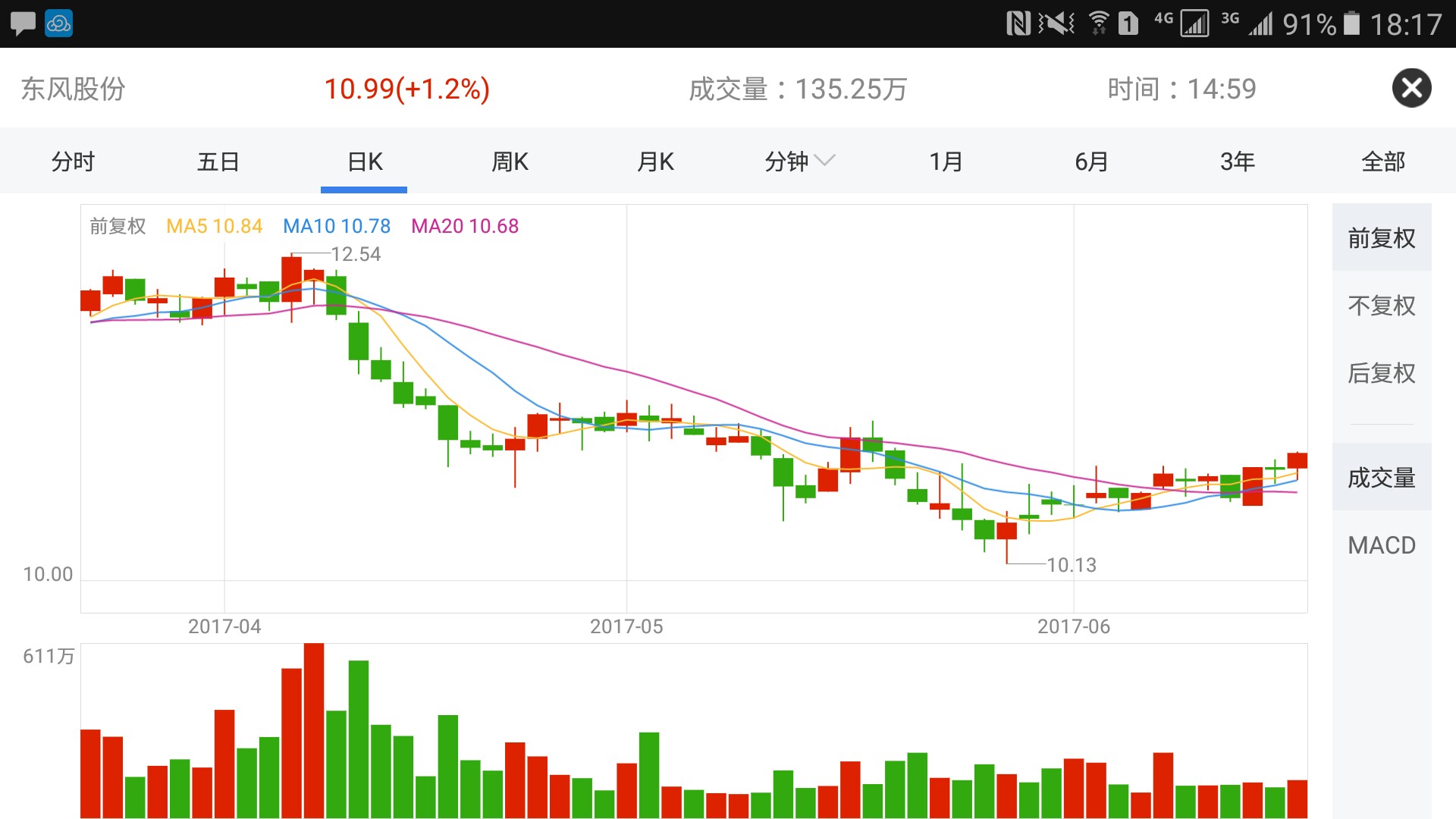Open the message notification icon in status bar
This screenshot has height=819, width=1456.
pos(23,24)
